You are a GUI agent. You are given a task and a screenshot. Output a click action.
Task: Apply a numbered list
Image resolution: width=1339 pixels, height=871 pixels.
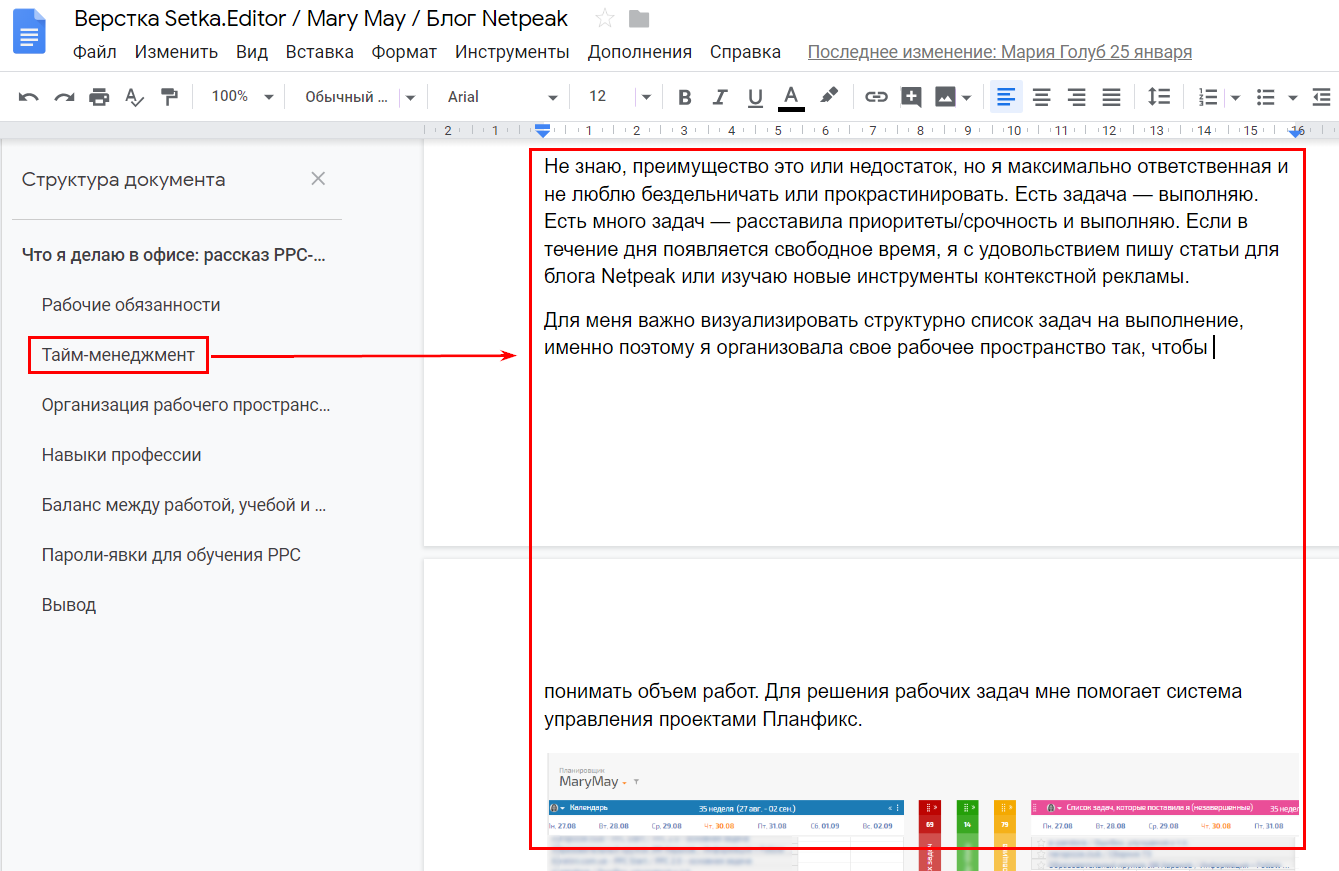click(1208, 97)
